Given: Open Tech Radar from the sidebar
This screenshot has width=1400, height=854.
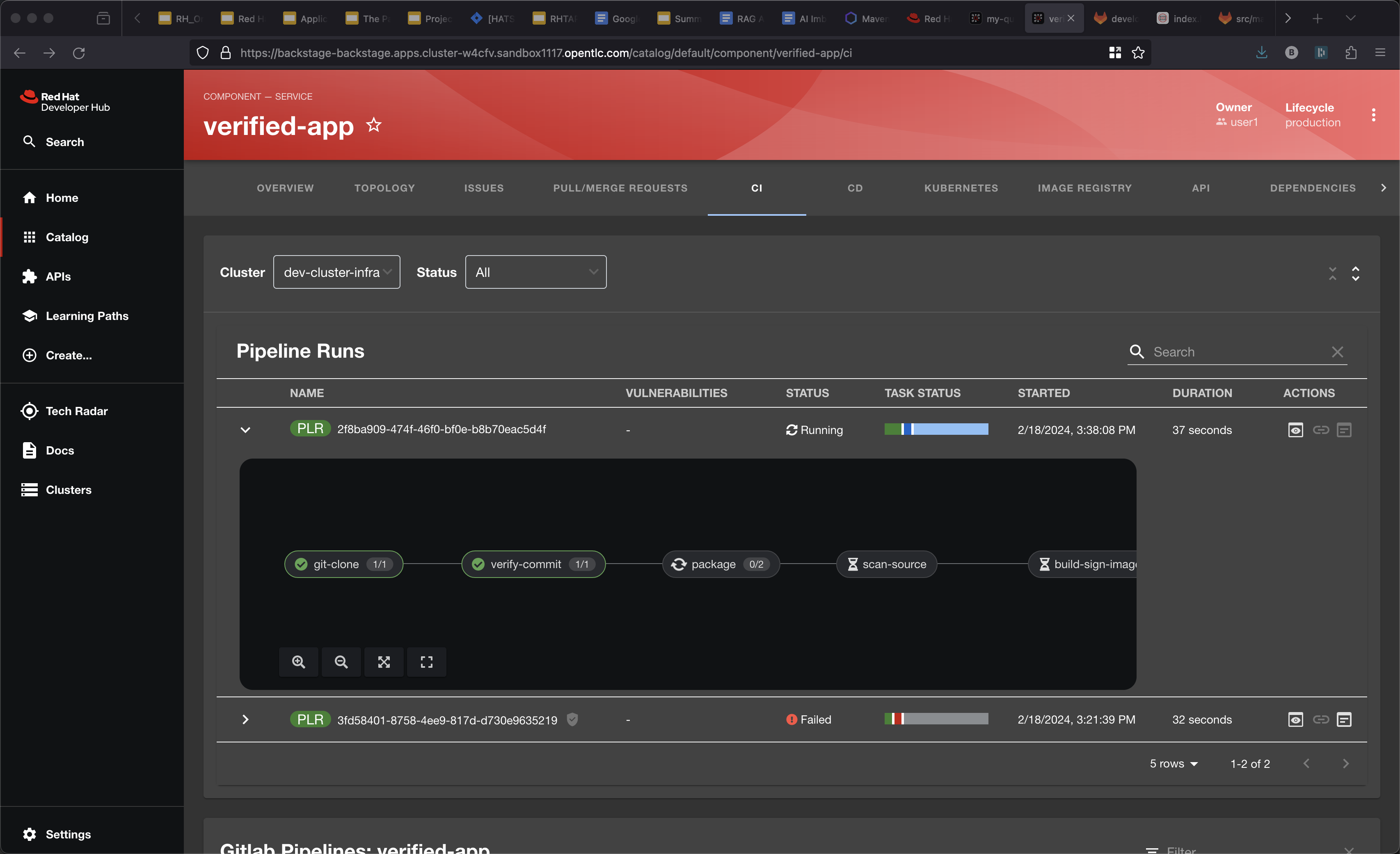Looking at the screenshot, I should 76,411.
